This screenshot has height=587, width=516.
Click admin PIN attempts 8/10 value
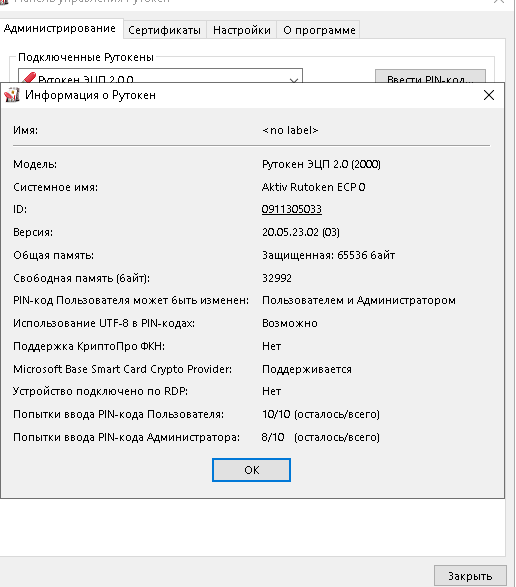tap(321, 437)
